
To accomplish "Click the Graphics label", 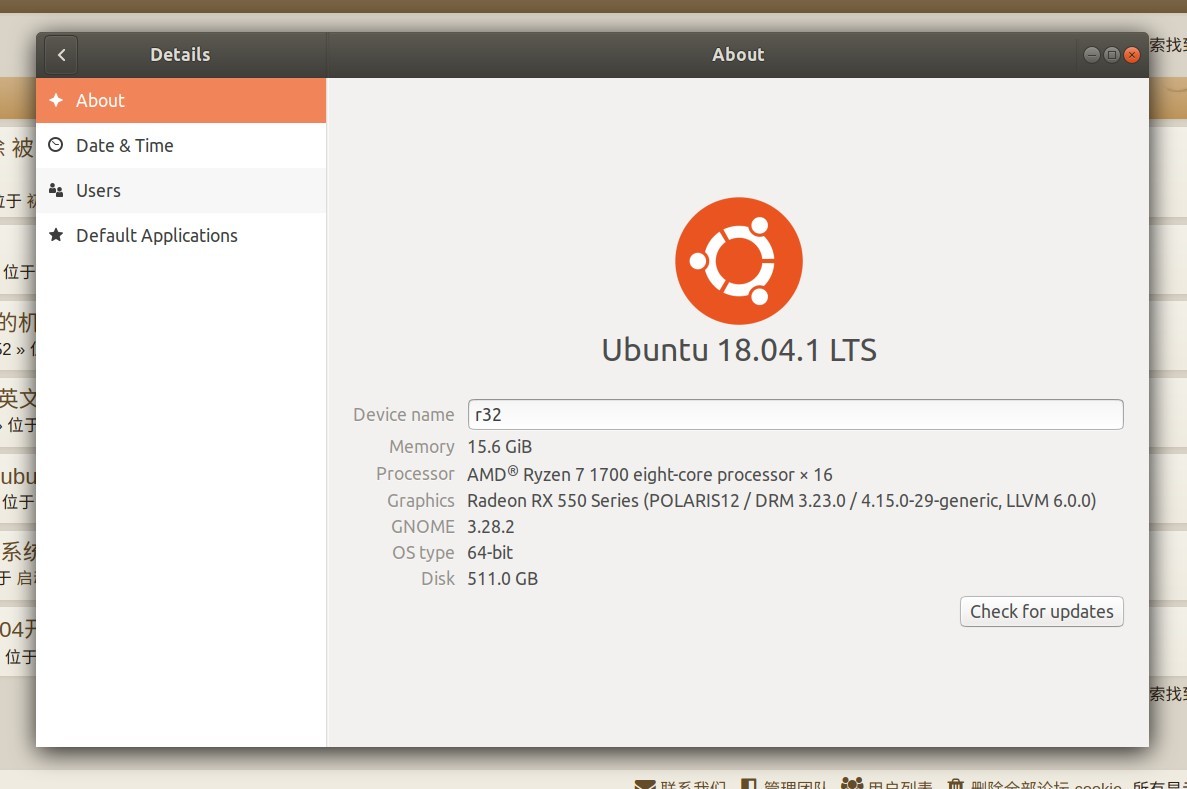I will (421, 501).
